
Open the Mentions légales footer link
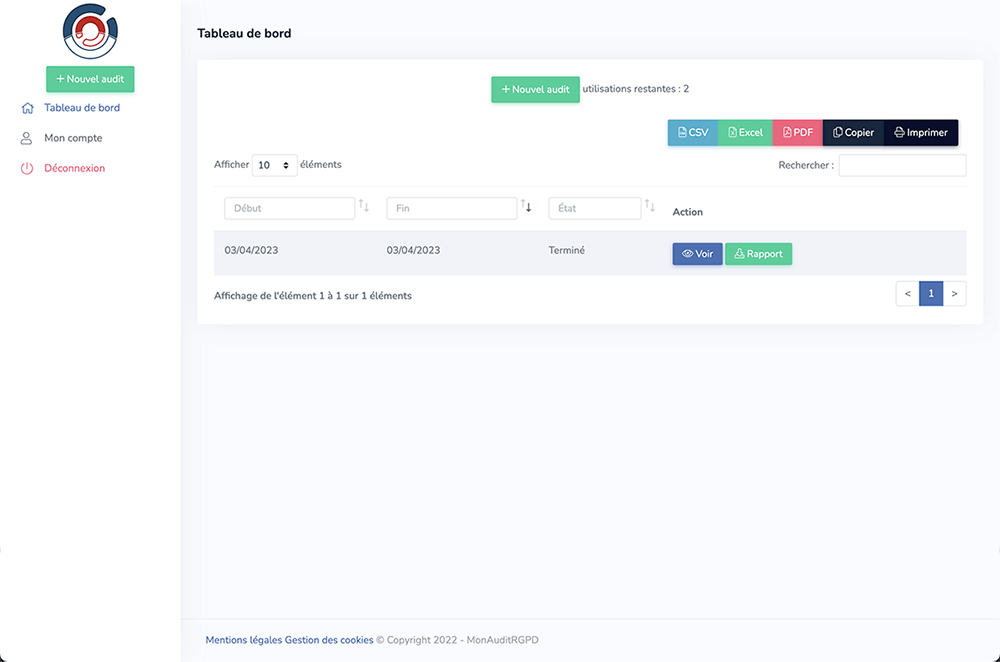pos(243,640)
